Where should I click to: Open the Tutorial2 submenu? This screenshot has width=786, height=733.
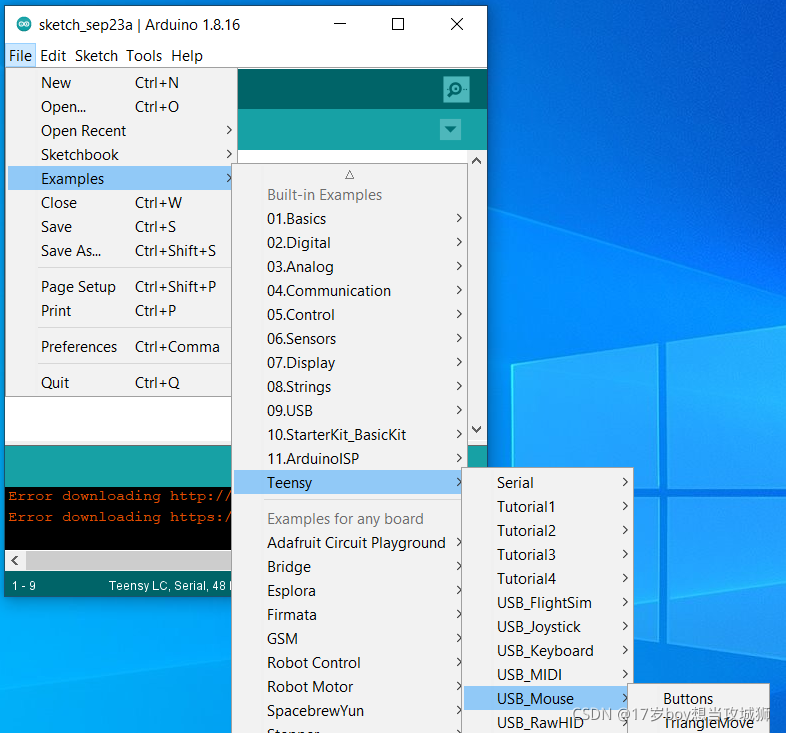click(x=547, y=531)
